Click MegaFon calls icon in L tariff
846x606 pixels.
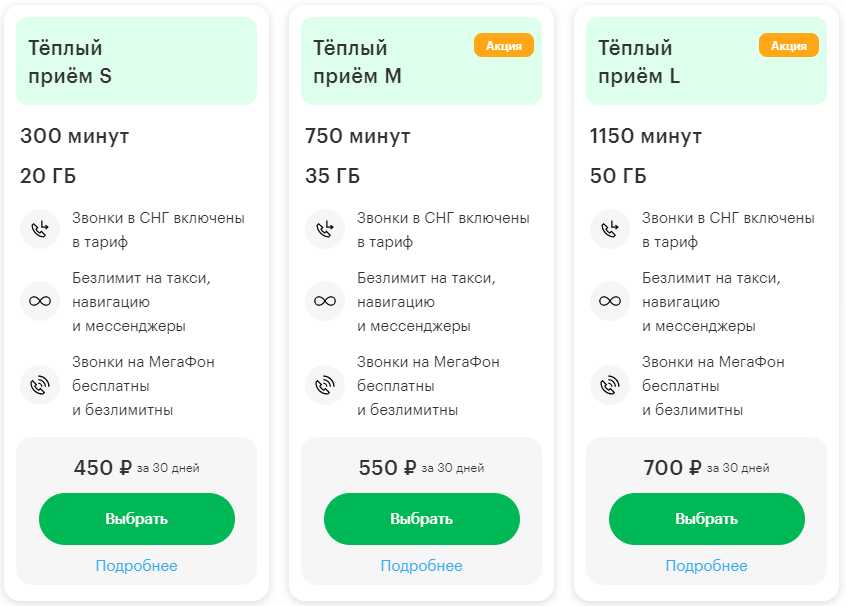(x=609, y=384)
